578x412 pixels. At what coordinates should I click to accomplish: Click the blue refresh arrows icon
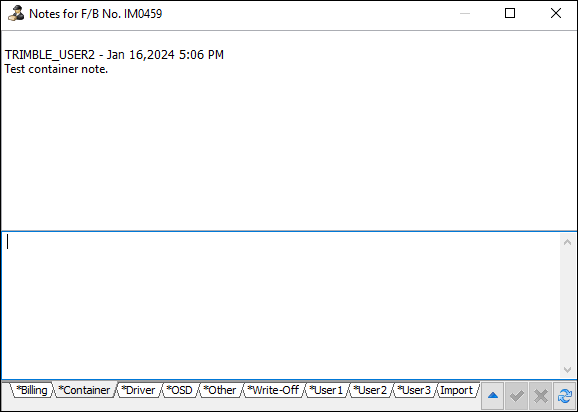point(564,396)
